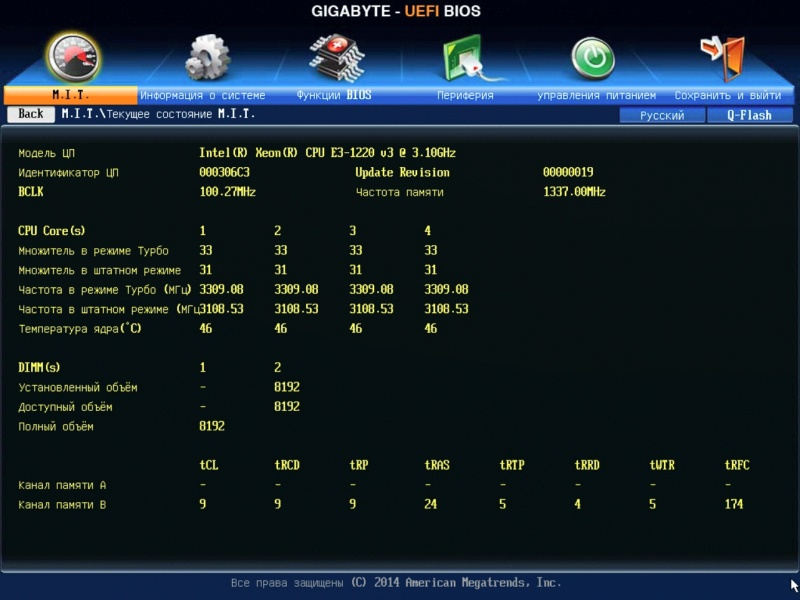The image size is (800, 600).
Task: Click the Доступный объём label
Action: coord(65,407)
